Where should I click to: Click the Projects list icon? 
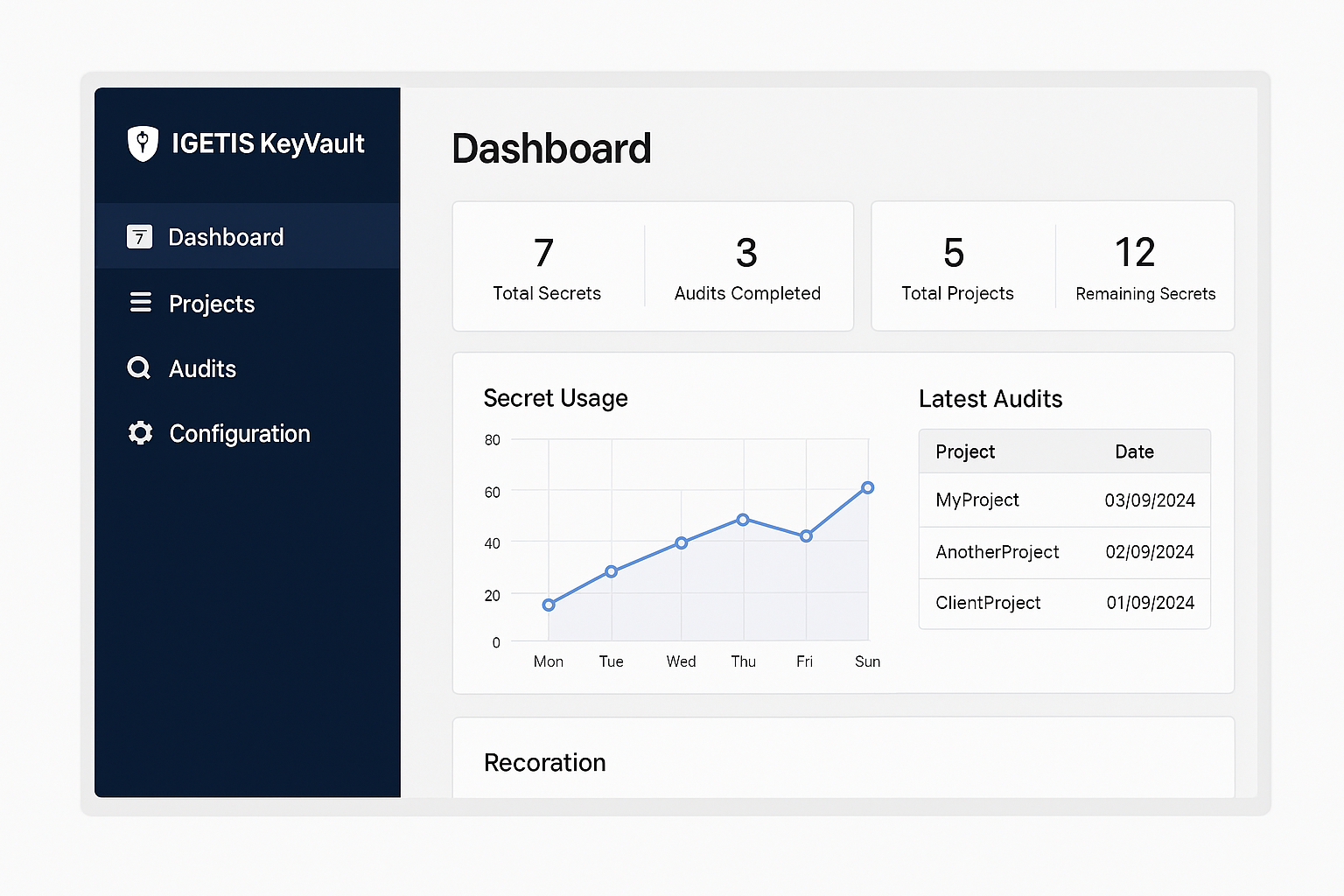(140, 303)
